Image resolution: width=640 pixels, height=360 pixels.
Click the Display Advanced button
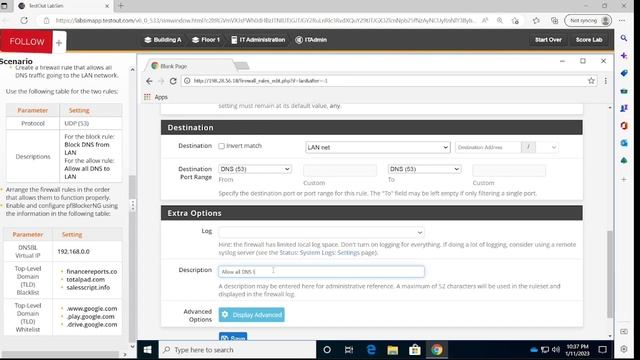[251, 315]
